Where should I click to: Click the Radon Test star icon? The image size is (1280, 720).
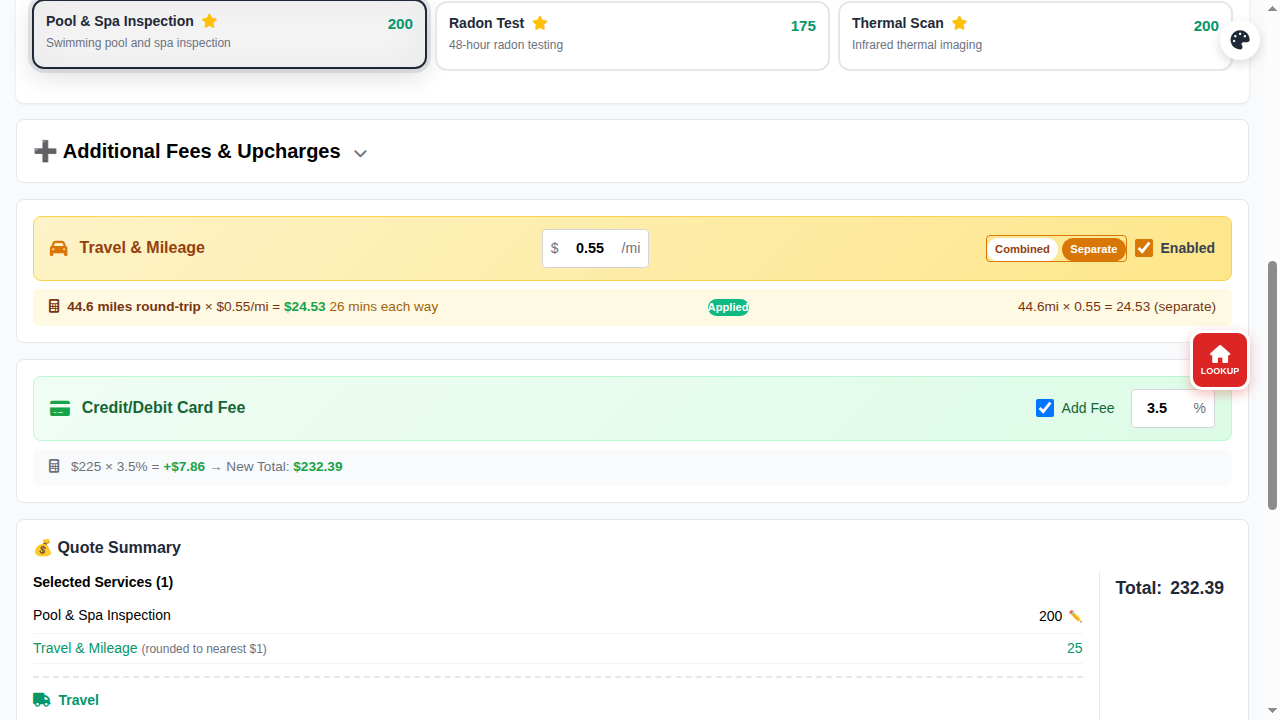540,23
